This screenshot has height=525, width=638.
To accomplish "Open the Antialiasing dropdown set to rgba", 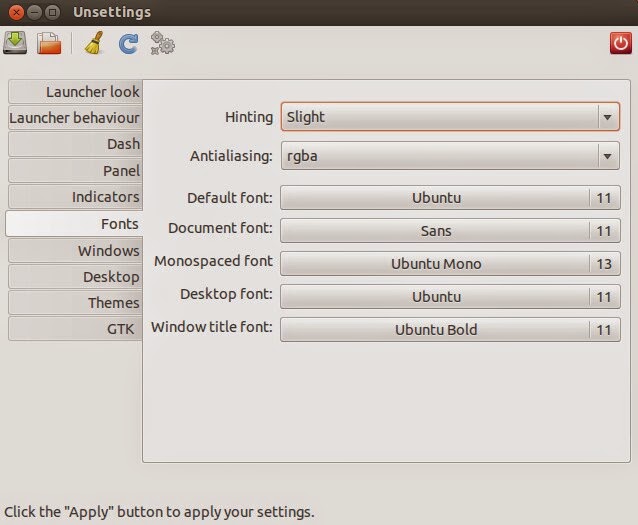I will coord(450,156).
